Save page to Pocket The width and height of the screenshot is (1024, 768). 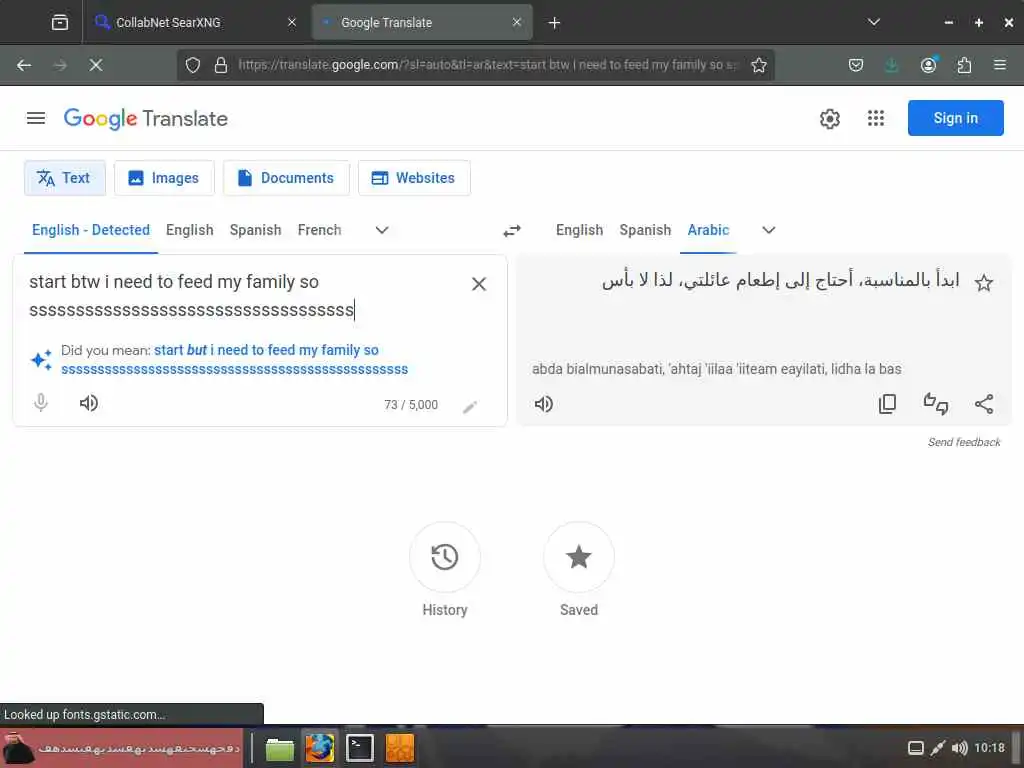tap(856, 65)
